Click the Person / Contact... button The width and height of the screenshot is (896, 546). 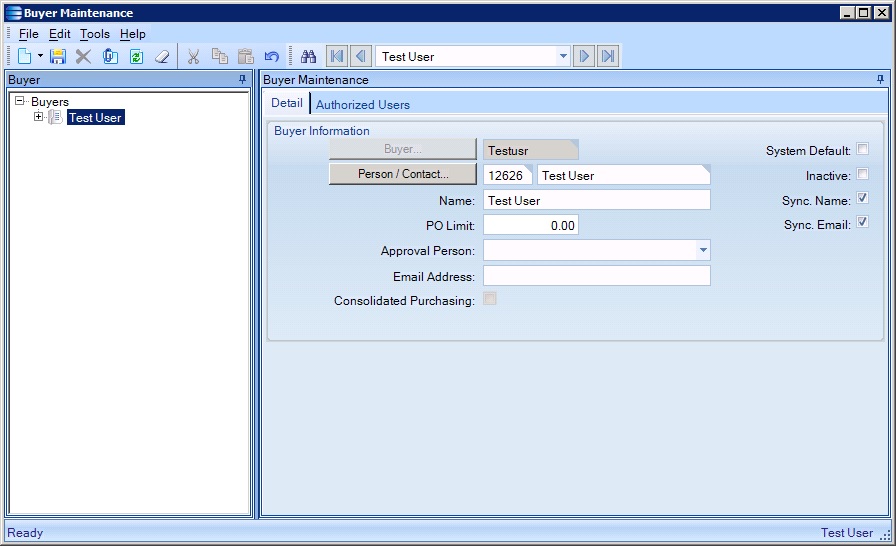[x=403, y=174]
